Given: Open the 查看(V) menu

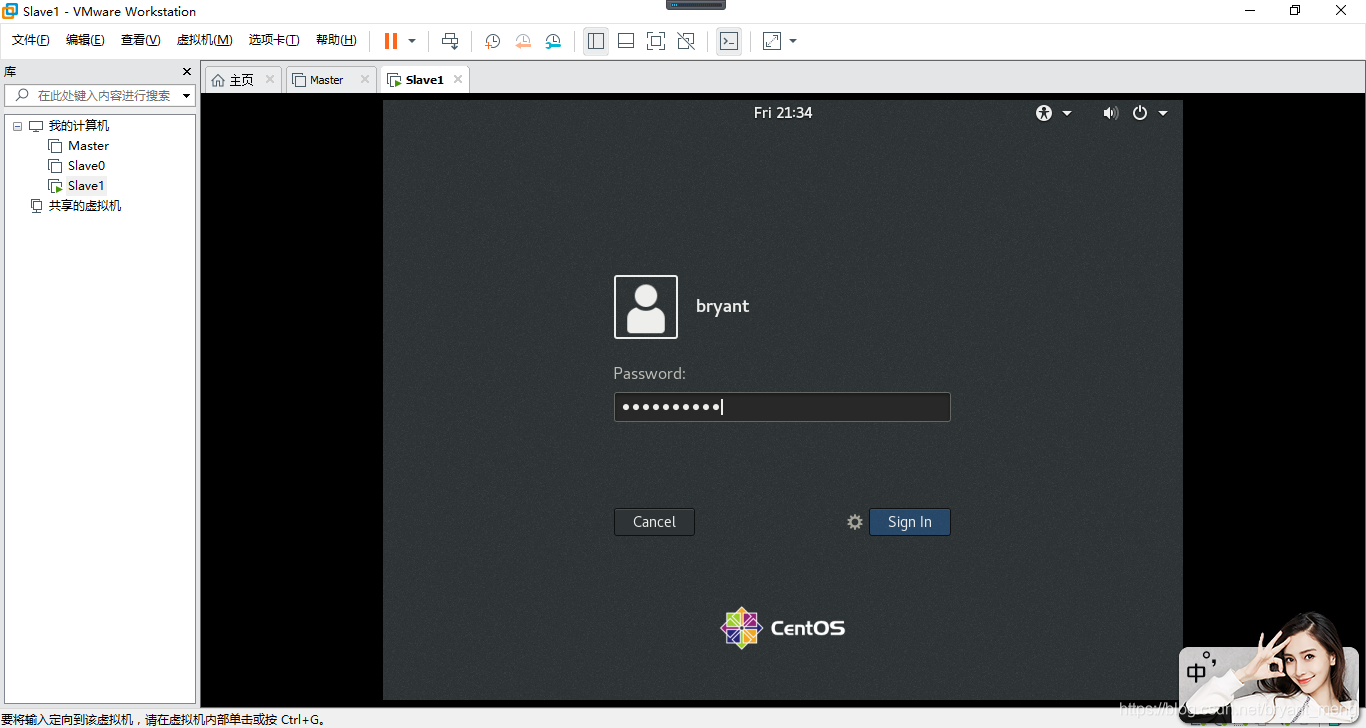Looking at the screenshot, I should (140, 40).
